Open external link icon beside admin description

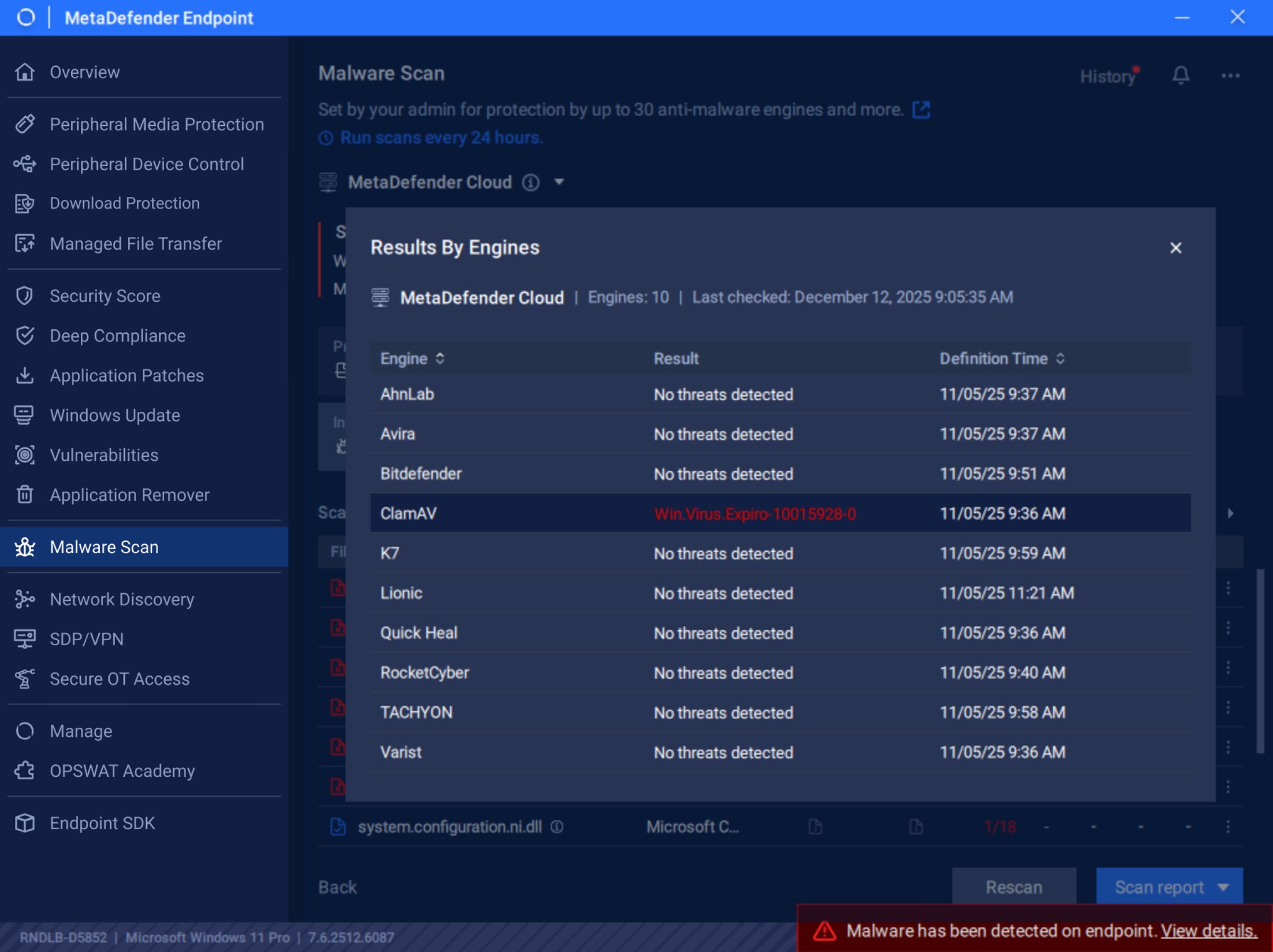(921, 110)
